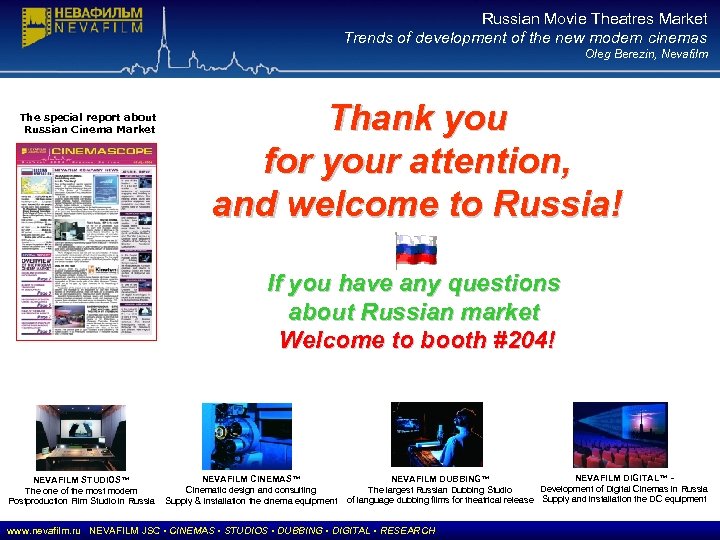The width and height of the screenshot is (720, 540).
Task: Select the Nevafilm Studios mixing room photo
Action: [x=81, y=437]
